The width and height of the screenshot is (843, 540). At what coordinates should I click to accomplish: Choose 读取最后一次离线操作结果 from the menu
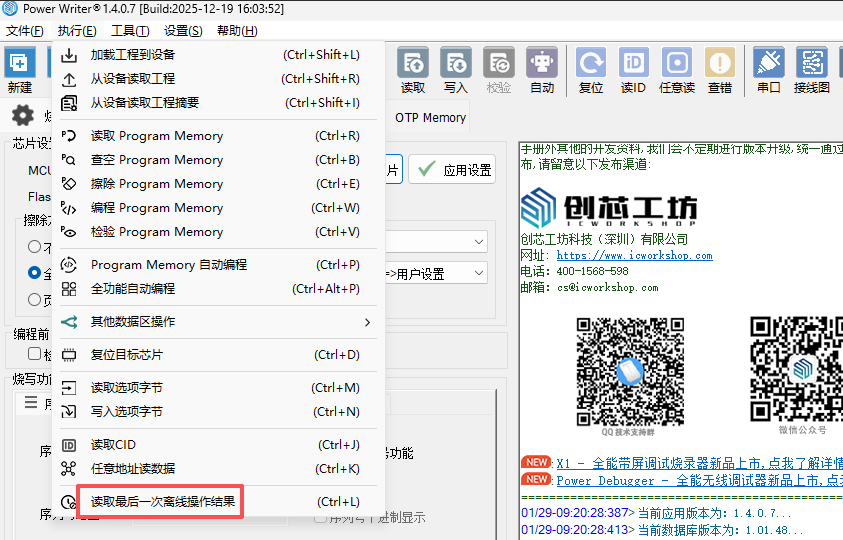pos(163,502)
